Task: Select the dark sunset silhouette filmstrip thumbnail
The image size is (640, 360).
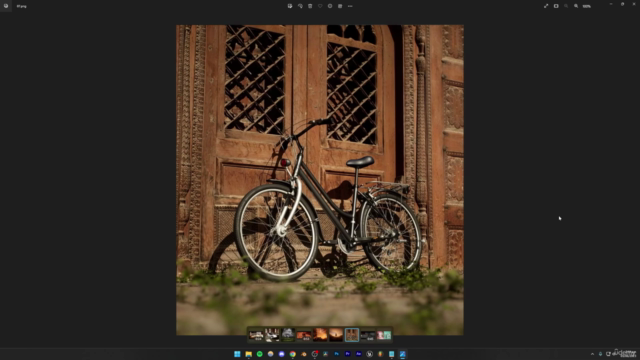Action: click(x=336, y=335)
